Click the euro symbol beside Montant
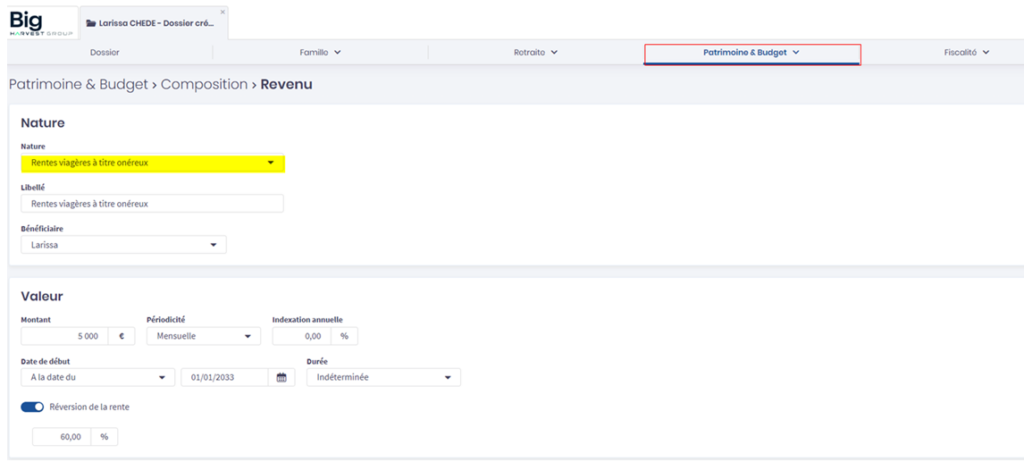This screenshot has width=1024, height=462. [122, 336]
